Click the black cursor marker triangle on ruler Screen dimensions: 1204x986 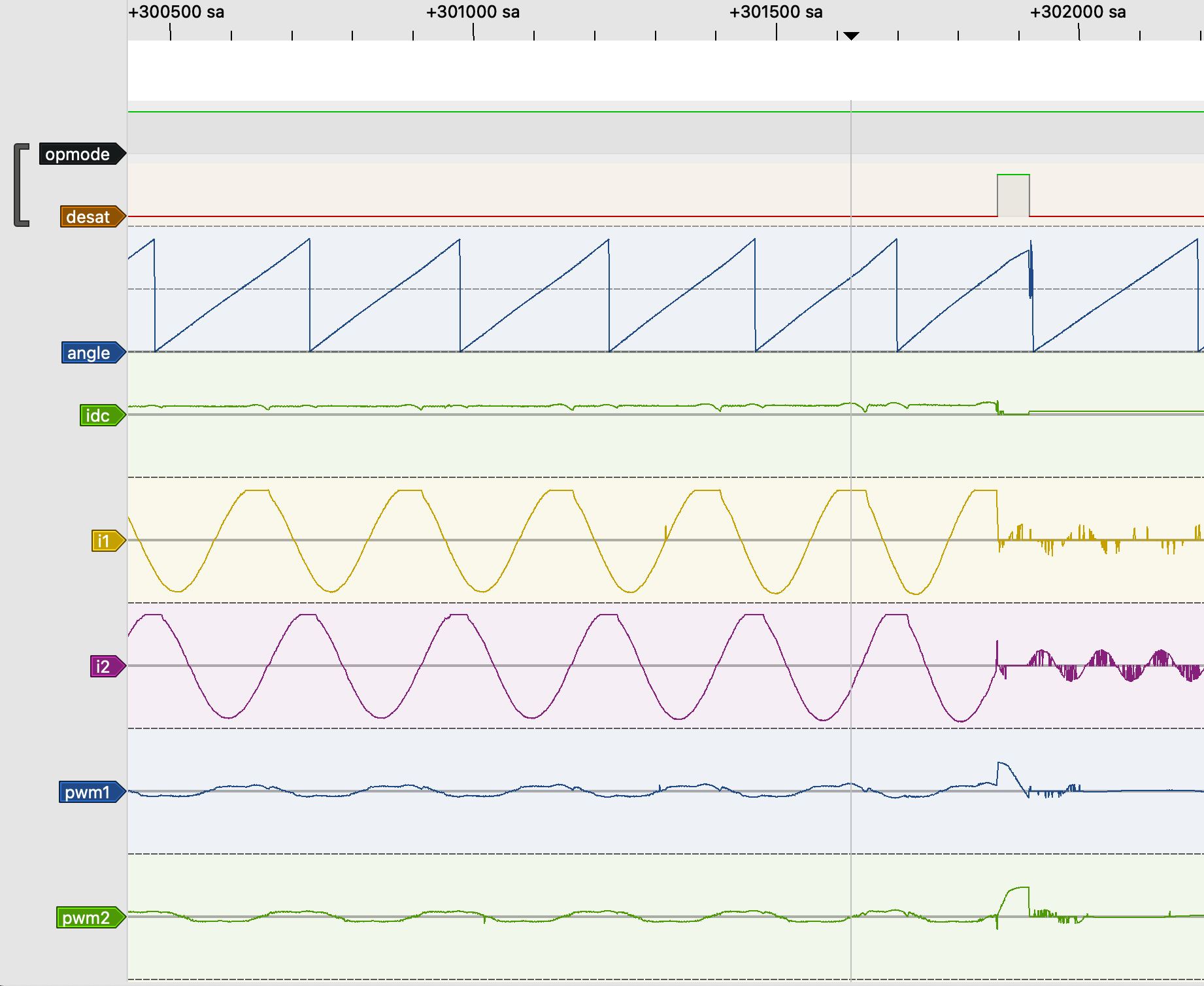coord(851,36)
